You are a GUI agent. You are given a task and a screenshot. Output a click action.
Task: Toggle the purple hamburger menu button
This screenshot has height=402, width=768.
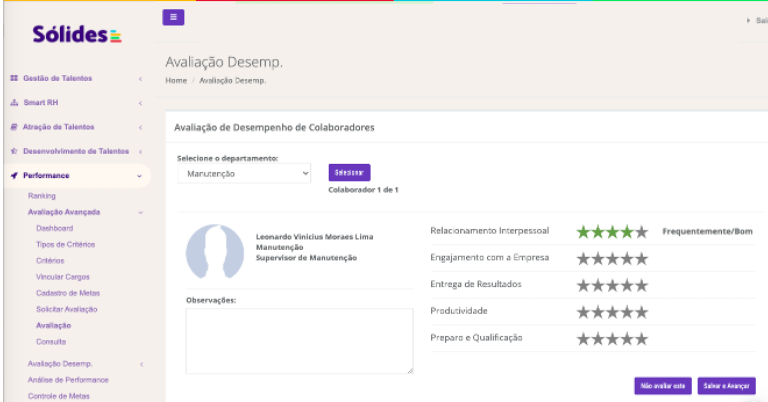(x=173, y=17)
